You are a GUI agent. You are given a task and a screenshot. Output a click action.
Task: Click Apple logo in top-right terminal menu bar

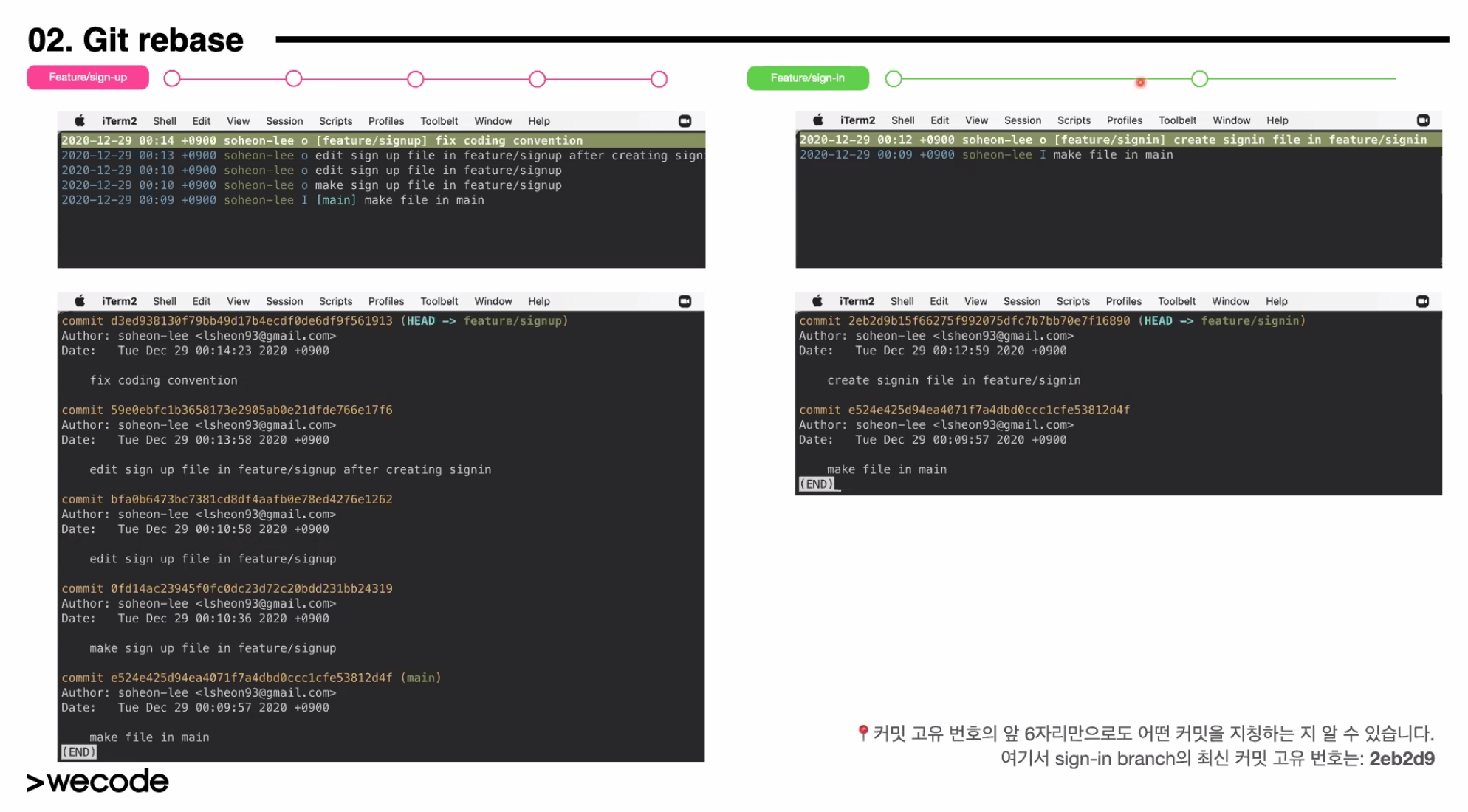point(817,120)
